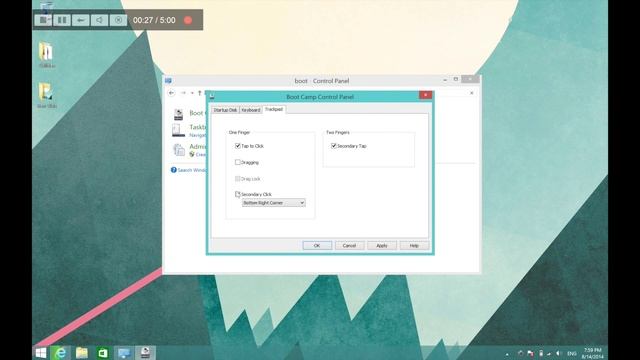Switch to the Control Panel taskbar item
The height and width of the screenshot is (360, 640).
coord(124,353)
